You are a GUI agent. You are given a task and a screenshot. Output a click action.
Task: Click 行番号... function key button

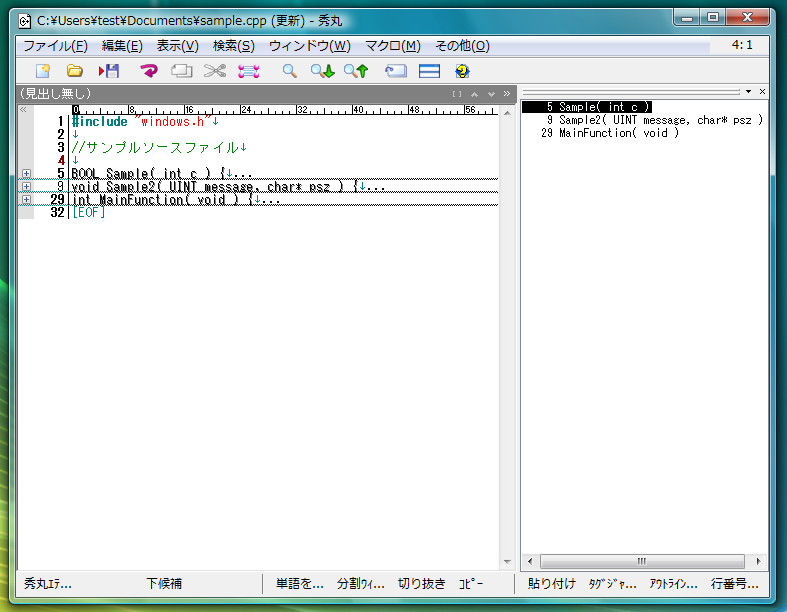pyautogui.click(x=734, y=583)
